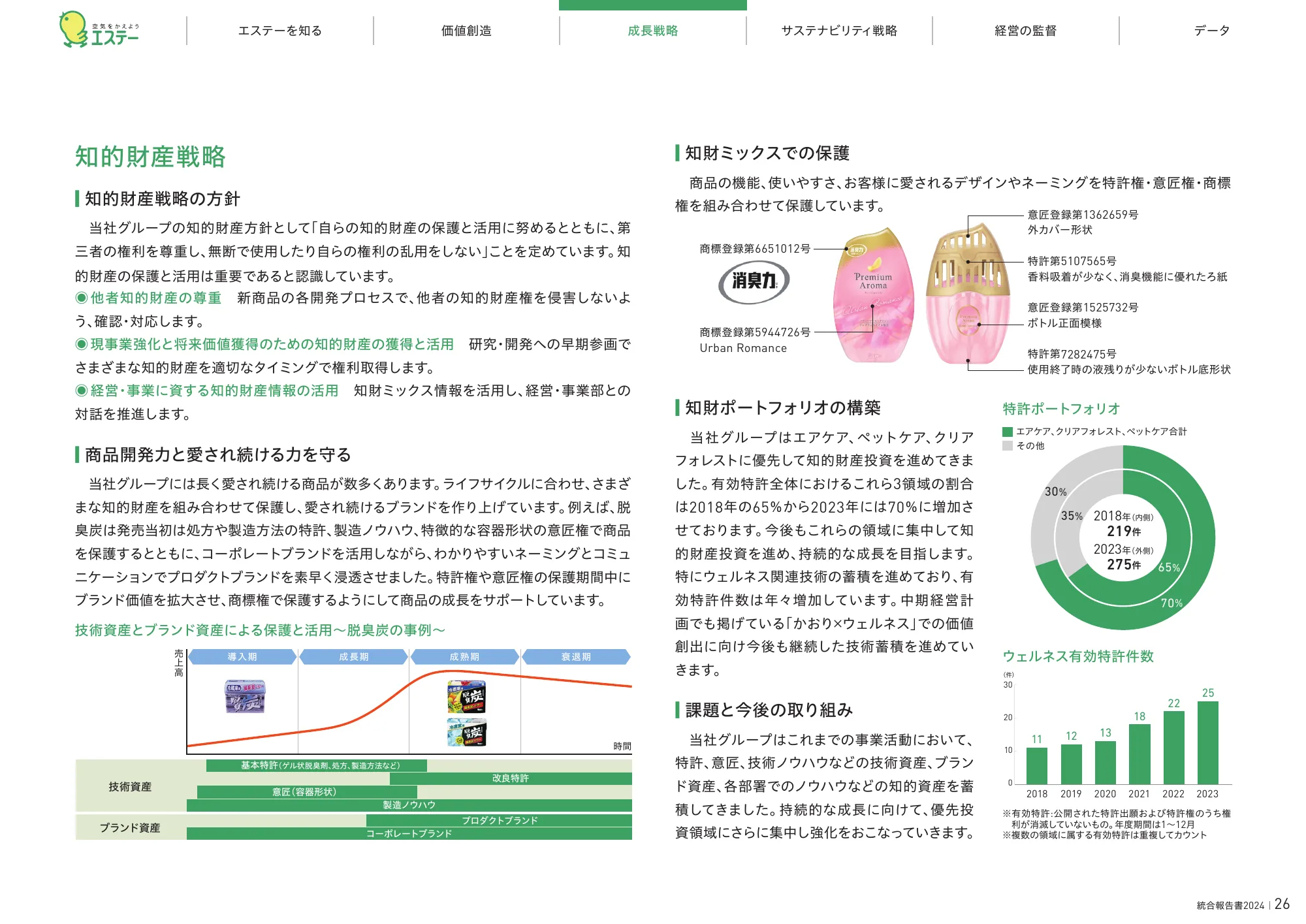Screen dimensions: 1306x924
Task: Click the 意匠（容器形状） green bar
Action: pyautogui.click(x=307, y=792)
